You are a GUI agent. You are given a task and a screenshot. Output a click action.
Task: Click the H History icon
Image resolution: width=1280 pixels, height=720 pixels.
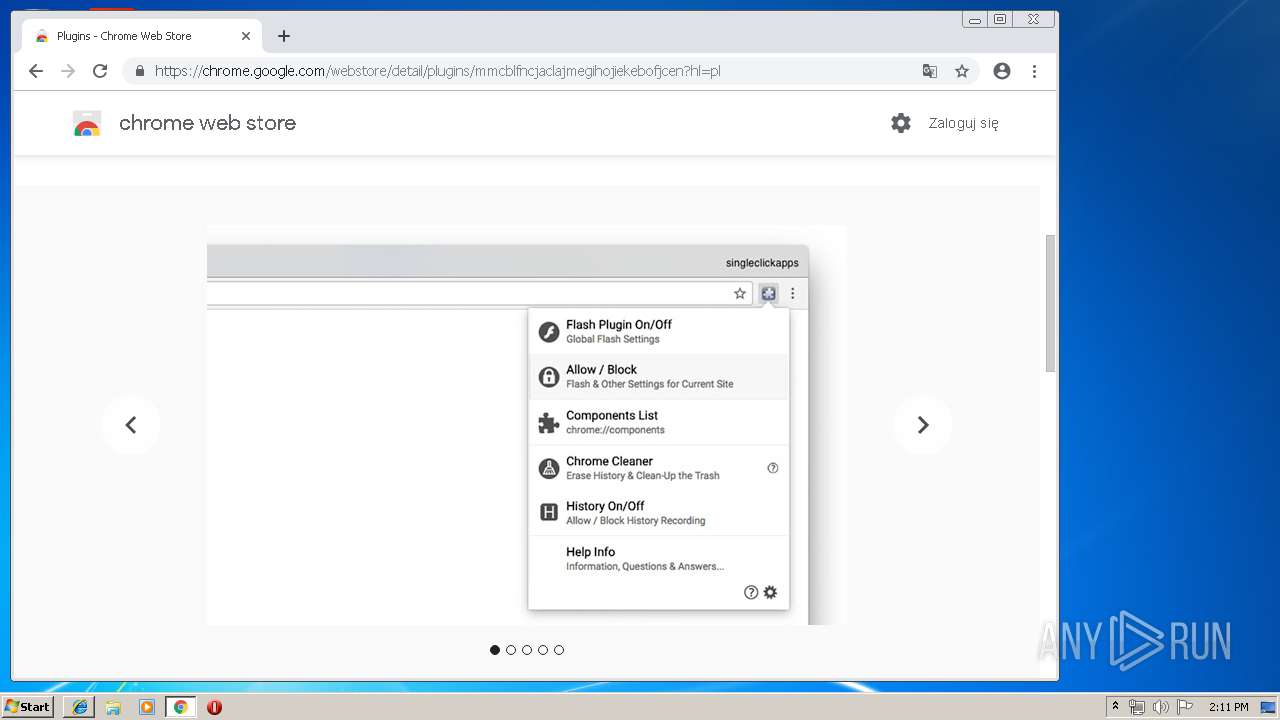tap(548, 513)
